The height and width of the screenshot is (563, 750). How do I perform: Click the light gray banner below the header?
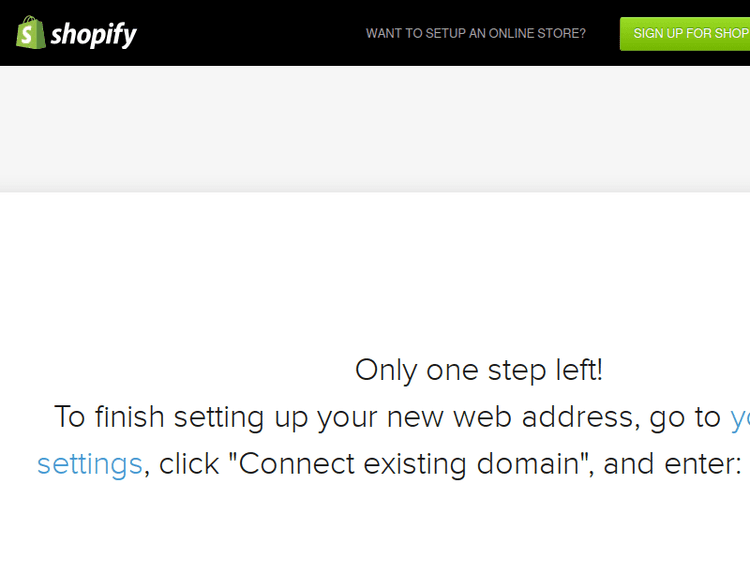pyautogui.click(x=375, y=128)
